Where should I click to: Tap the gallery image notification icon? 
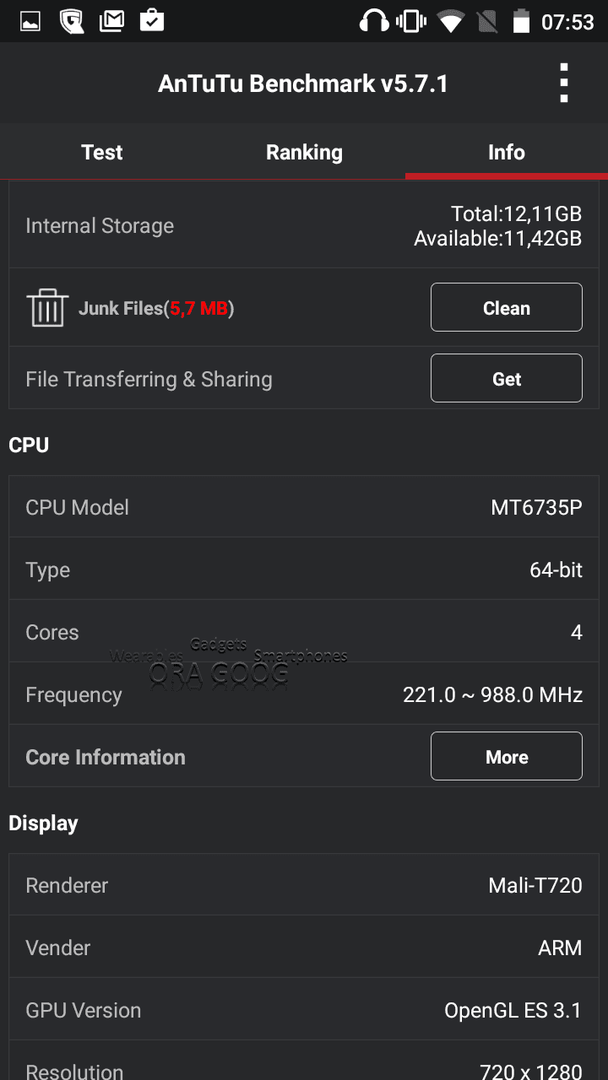click(x=30, y=21)
